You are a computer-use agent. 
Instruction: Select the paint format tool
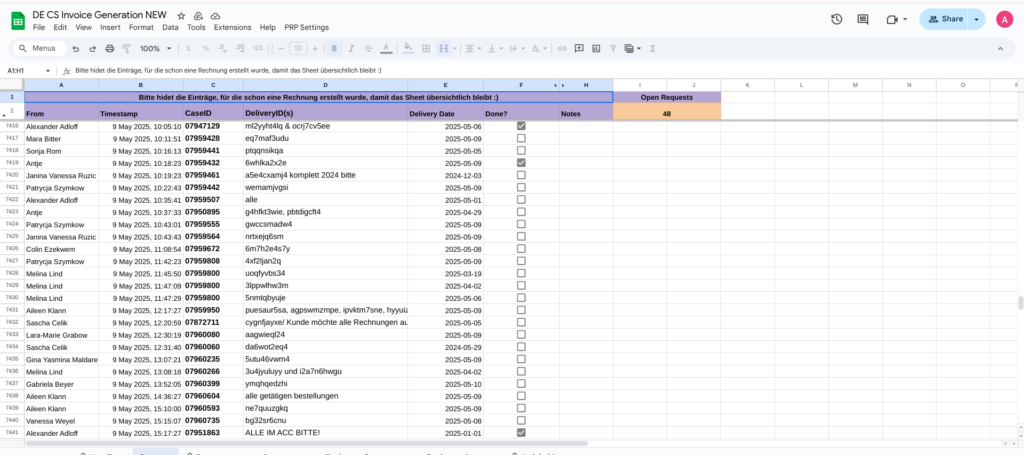click(126, 48)
